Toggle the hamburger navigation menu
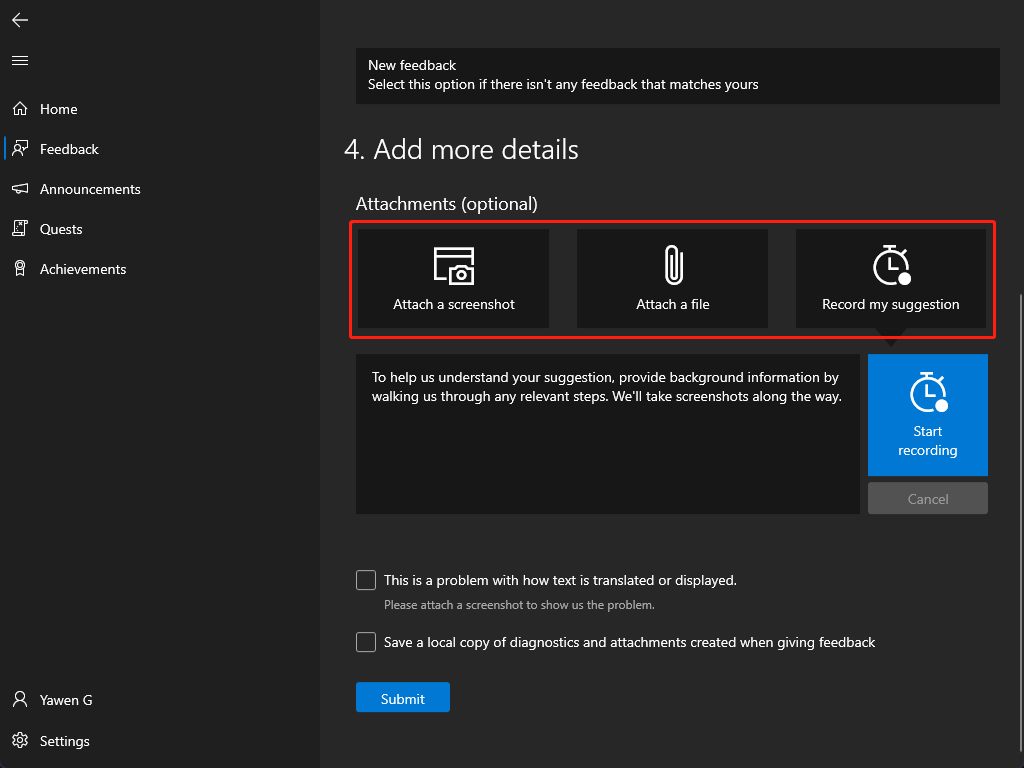This screenshot has width=1024, height=768. [20, 61]
